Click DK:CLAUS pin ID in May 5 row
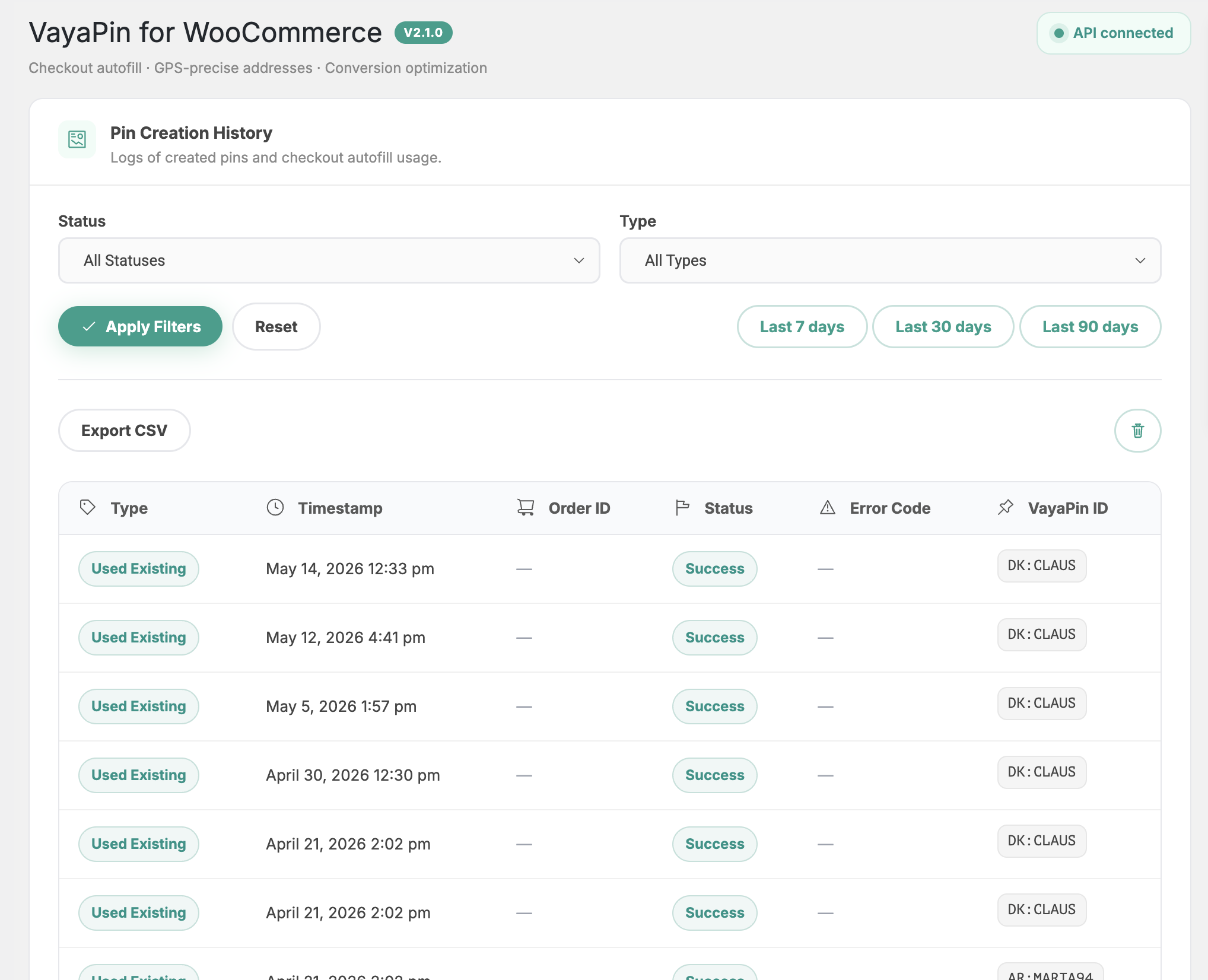Screen dimensions: 1208x980 click(x=1042, y=704)
